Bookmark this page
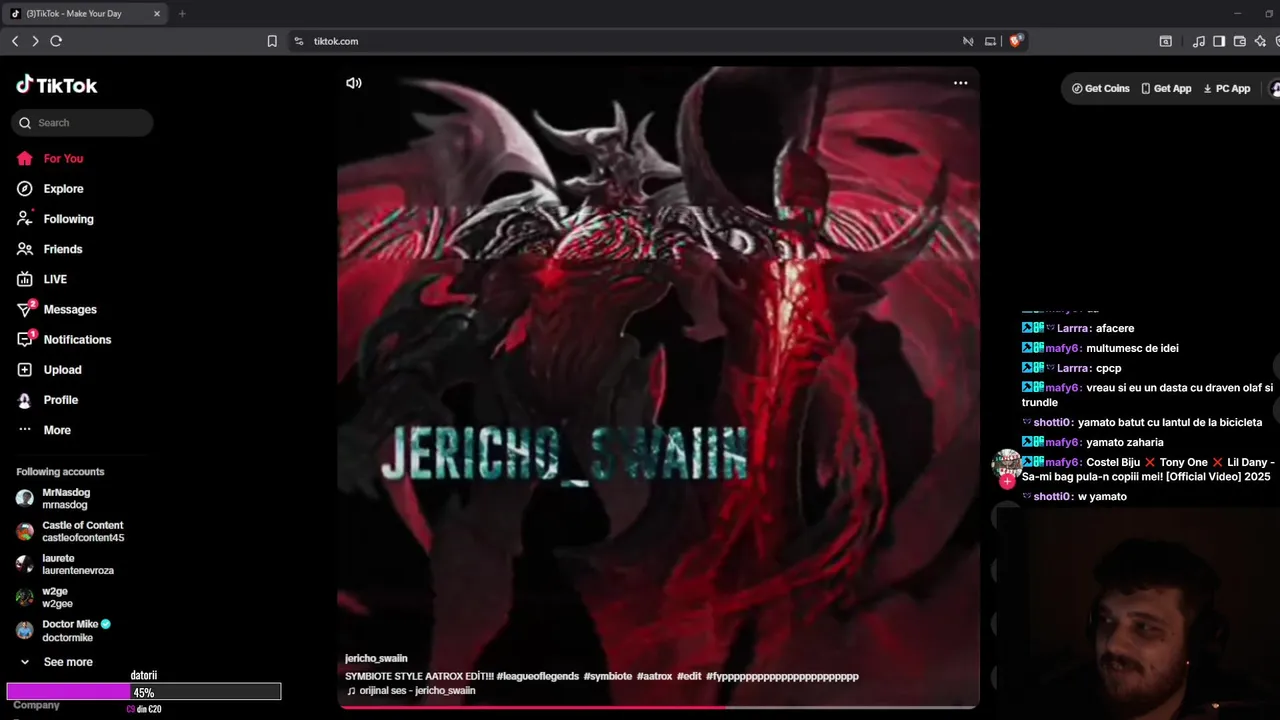The image size is (1280, 720). click(x=272, y=41)
